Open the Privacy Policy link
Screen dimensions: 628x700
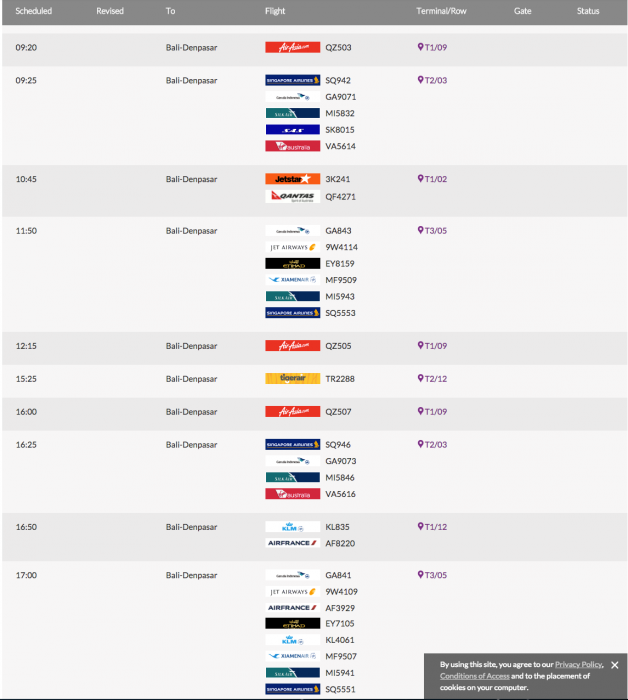578,664
